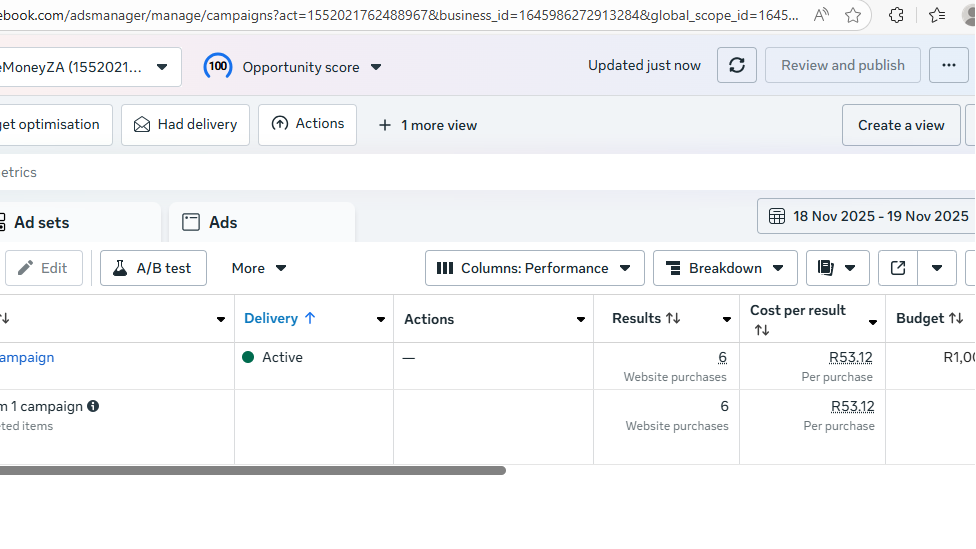This screenshot has height=549, width=976.
Task: Open the ad account selector dropdown
Action: tap(90, 67)
